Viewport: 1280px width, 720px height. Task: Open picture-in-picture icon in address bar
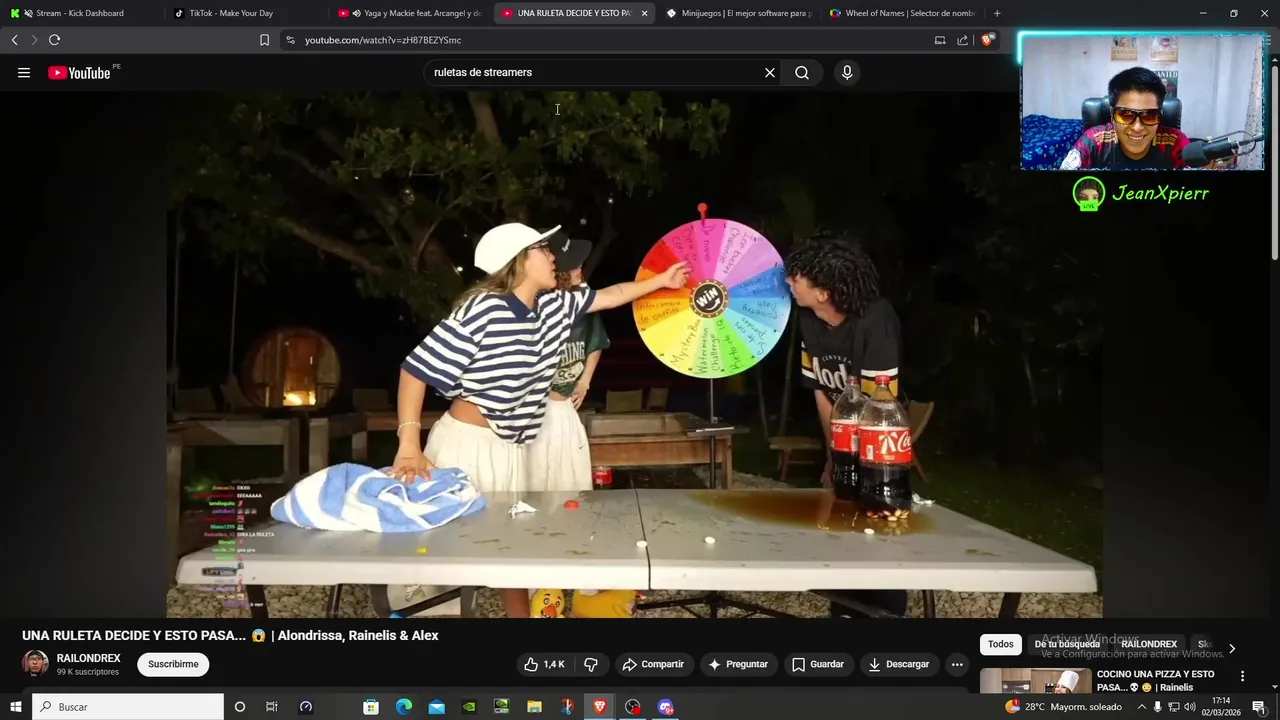coord(940,40)
